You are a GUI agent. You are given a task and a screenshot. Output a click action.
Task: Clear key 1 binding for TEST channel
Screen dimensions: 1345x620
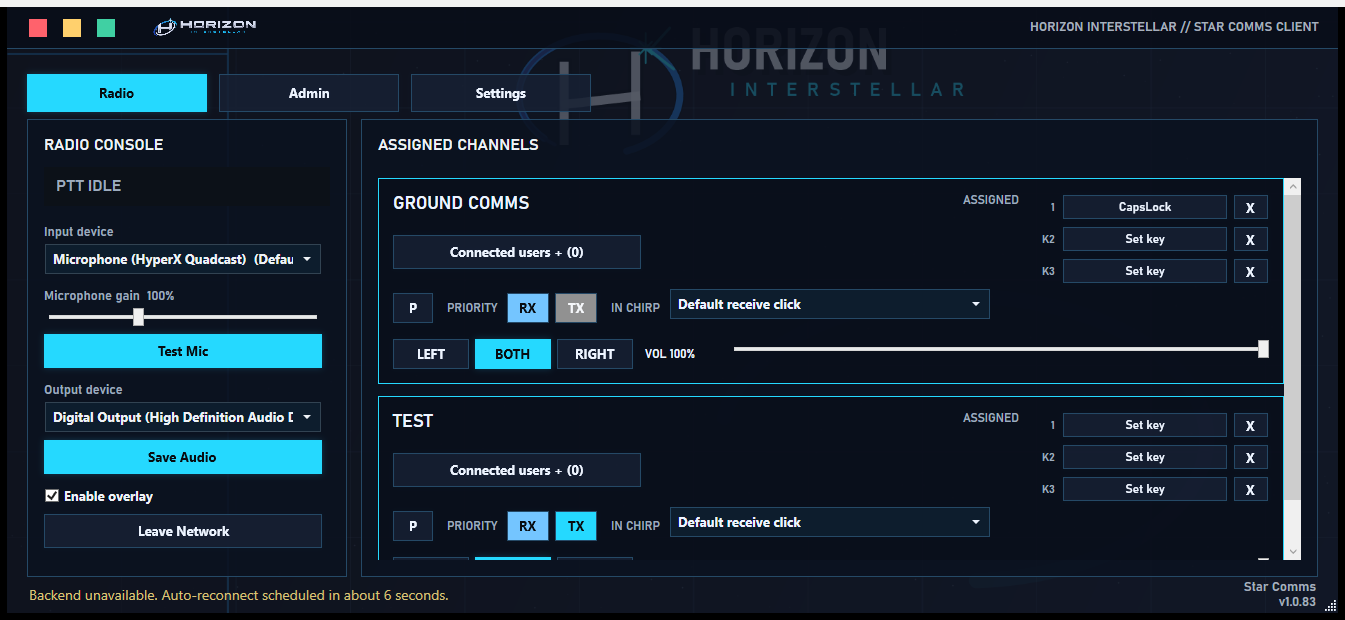pyautogui.click(x=1250, y=425)
